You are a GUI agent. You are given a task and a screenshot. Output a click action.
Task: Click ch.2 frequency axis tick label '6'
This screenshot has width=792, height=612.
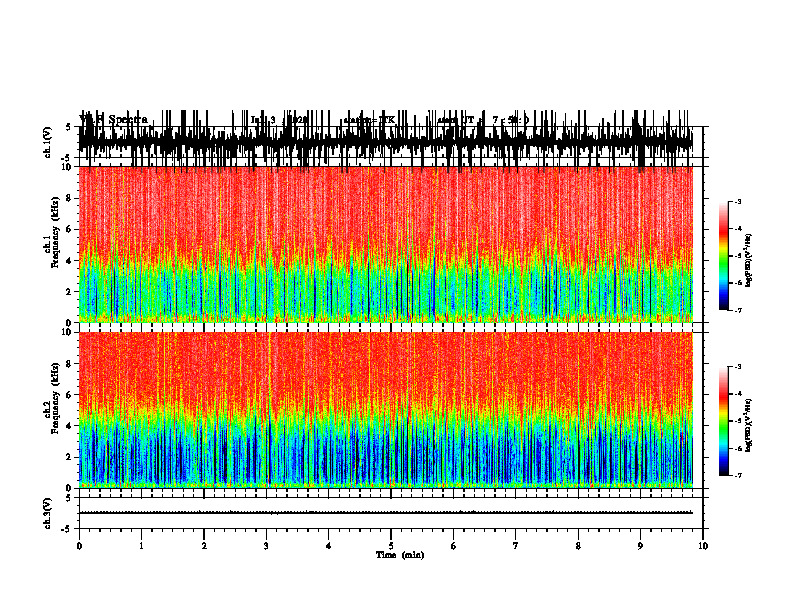coord(69,394)
